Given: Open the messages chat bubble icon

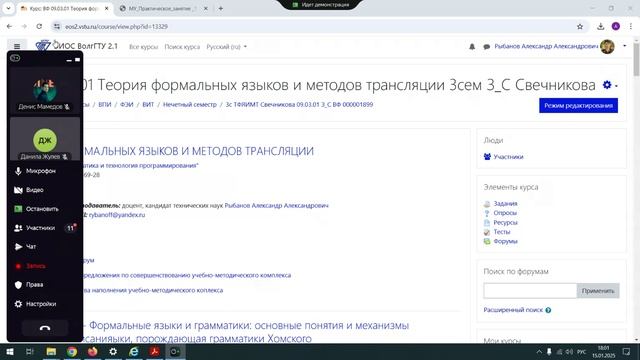Looking at the screenshot, I should point(487,47).
